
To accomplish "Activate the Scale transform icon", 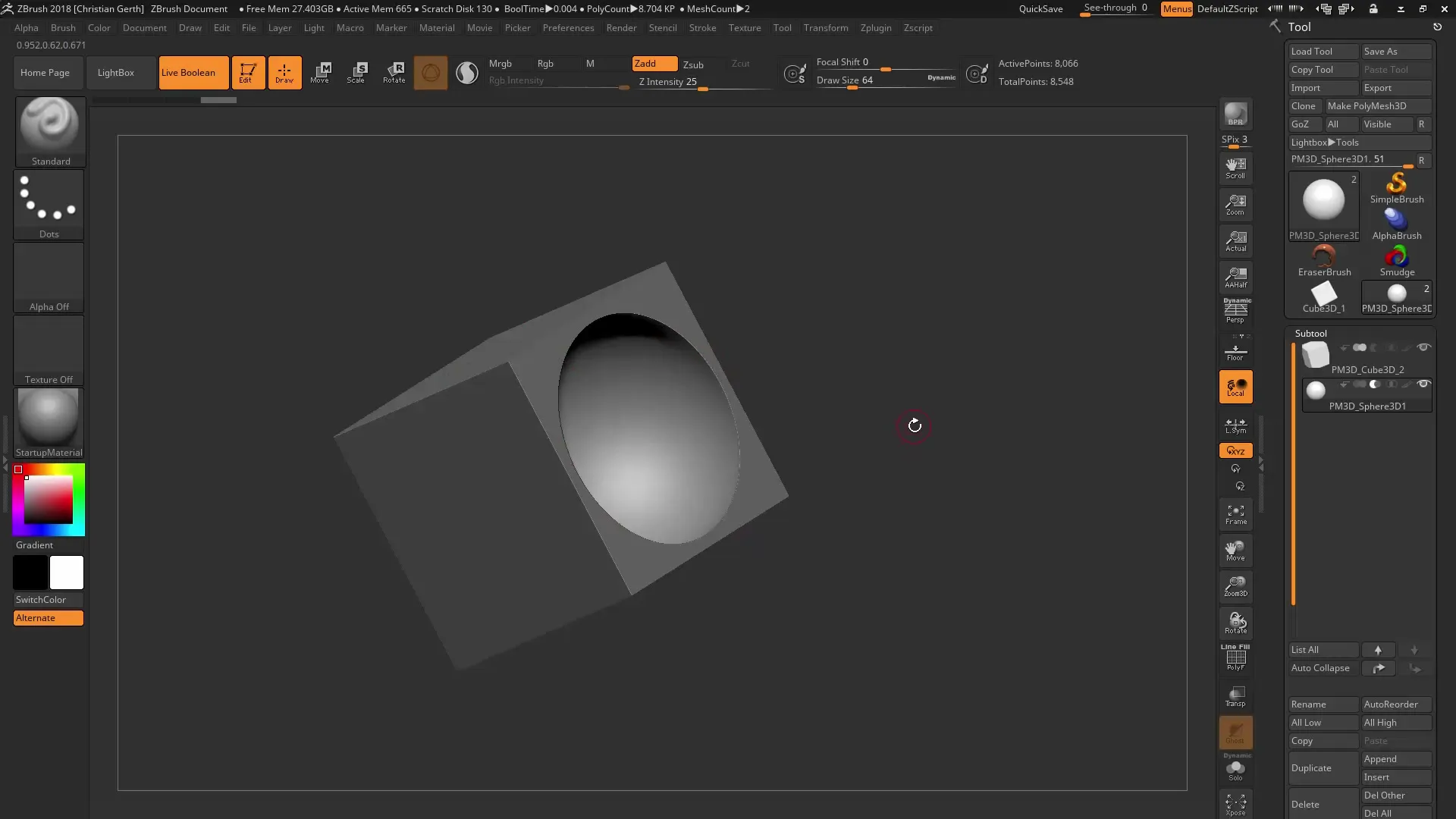I will pos(356,73).
